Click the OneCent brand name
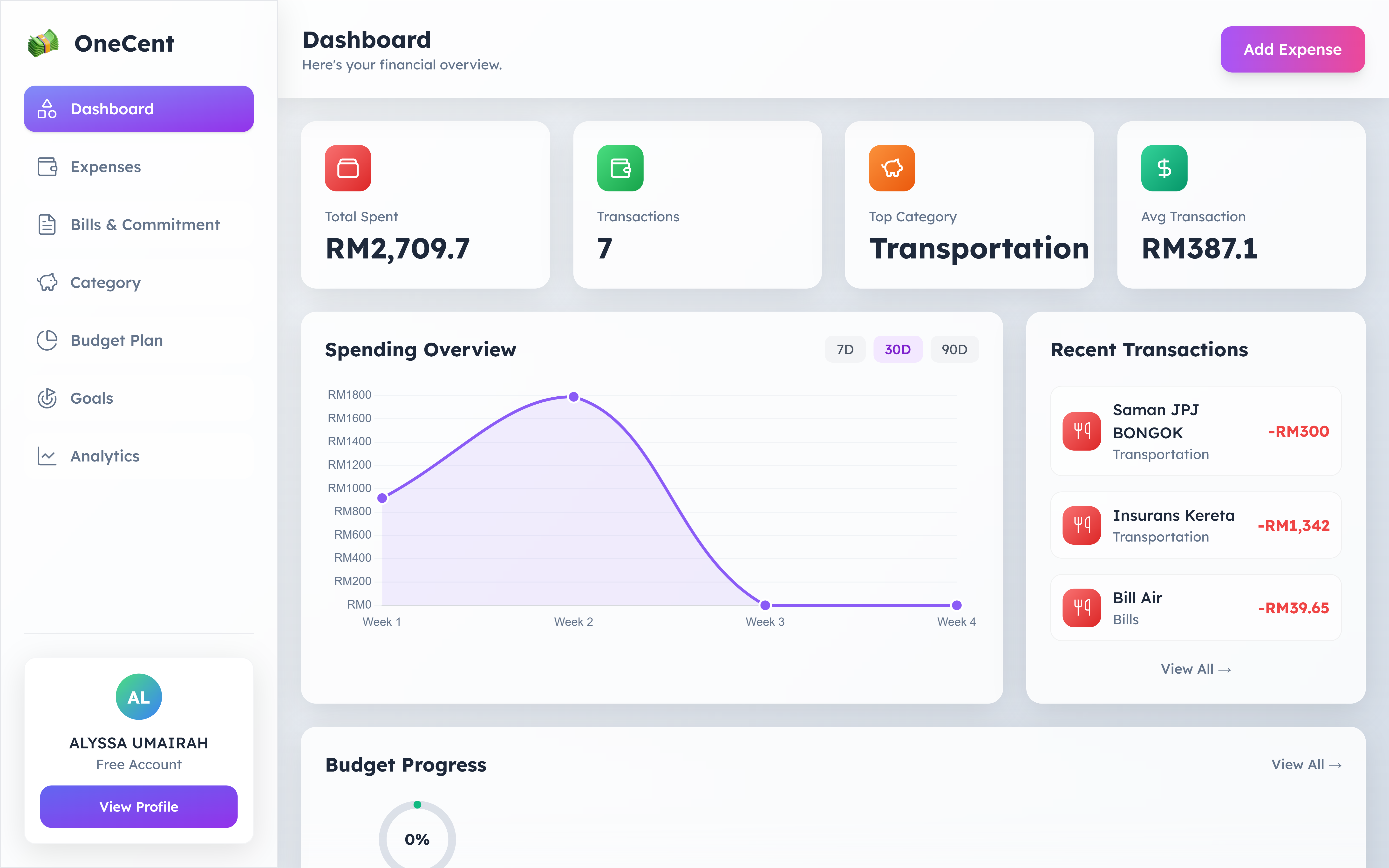This screenshot has width=1389, height=868. pyautogui.click(x=124, y=44)
